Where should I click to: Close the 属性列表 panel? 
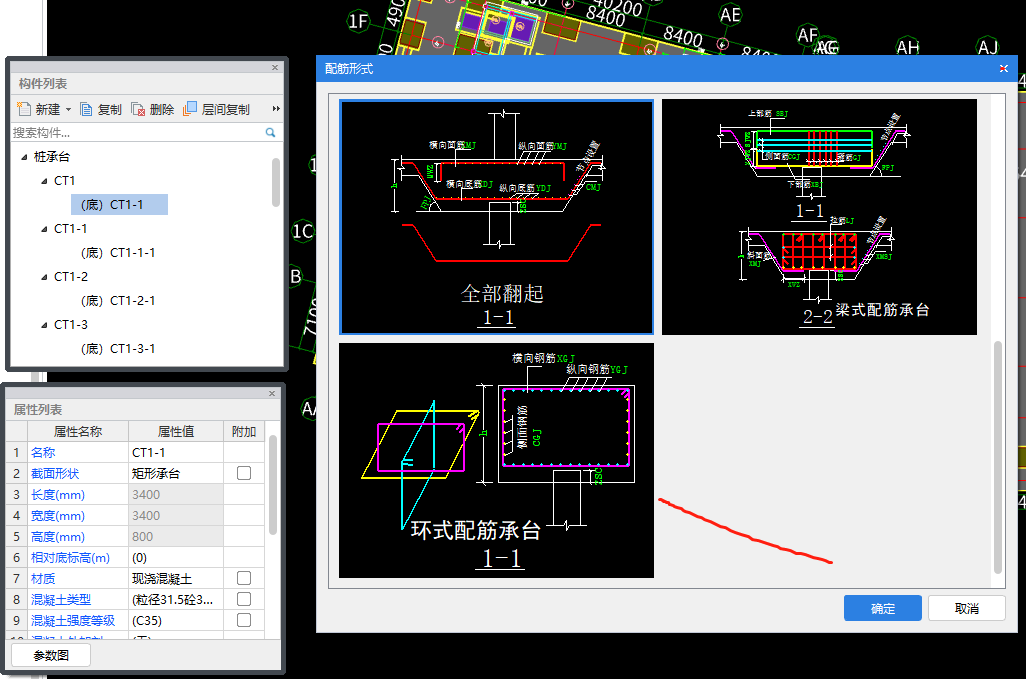click(272, 393)
